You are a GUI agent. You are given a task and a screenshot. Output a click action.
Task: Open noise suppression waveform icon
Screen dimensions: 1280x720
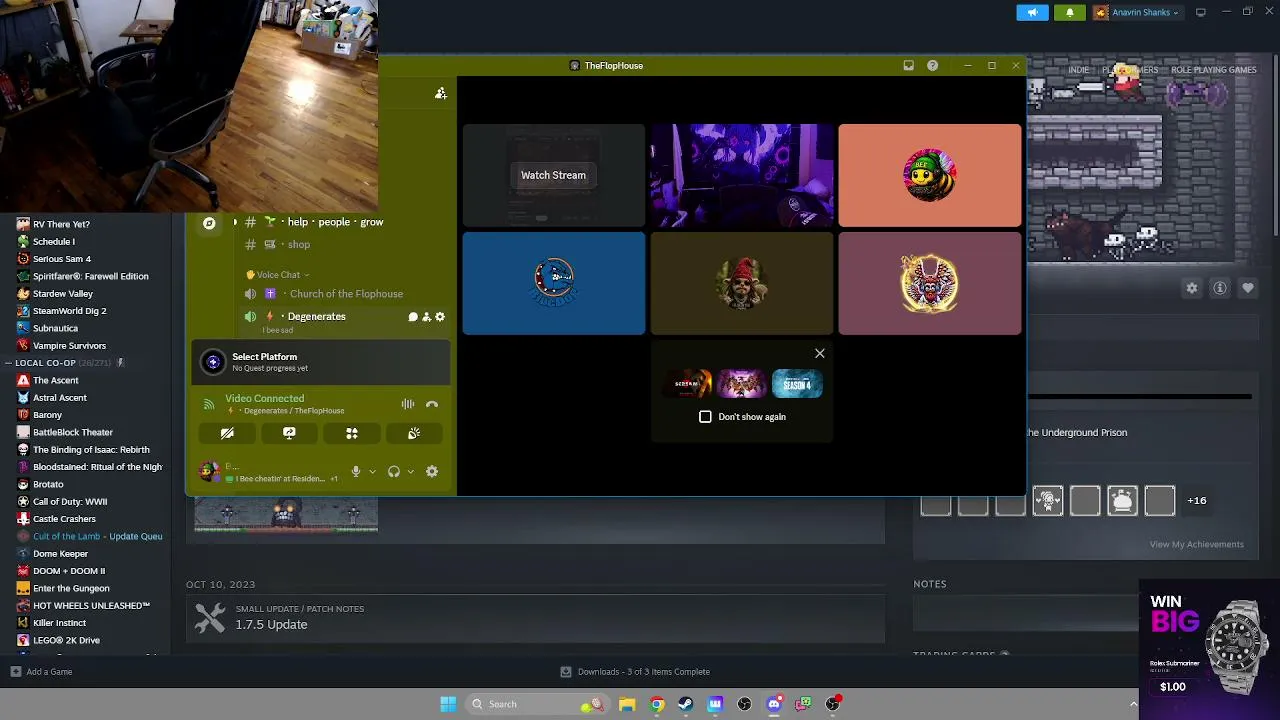[408, 404]
